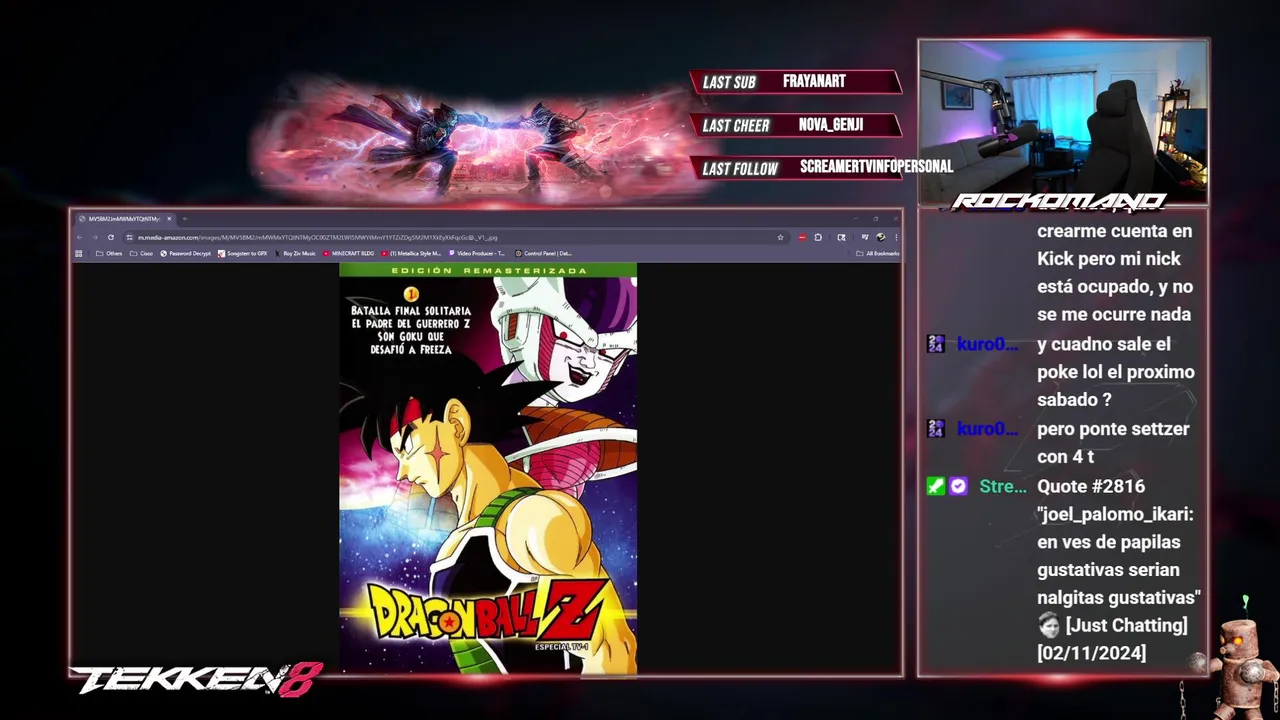Open the Others bookmark folder
1280x720 pixels.
(109, 253)
